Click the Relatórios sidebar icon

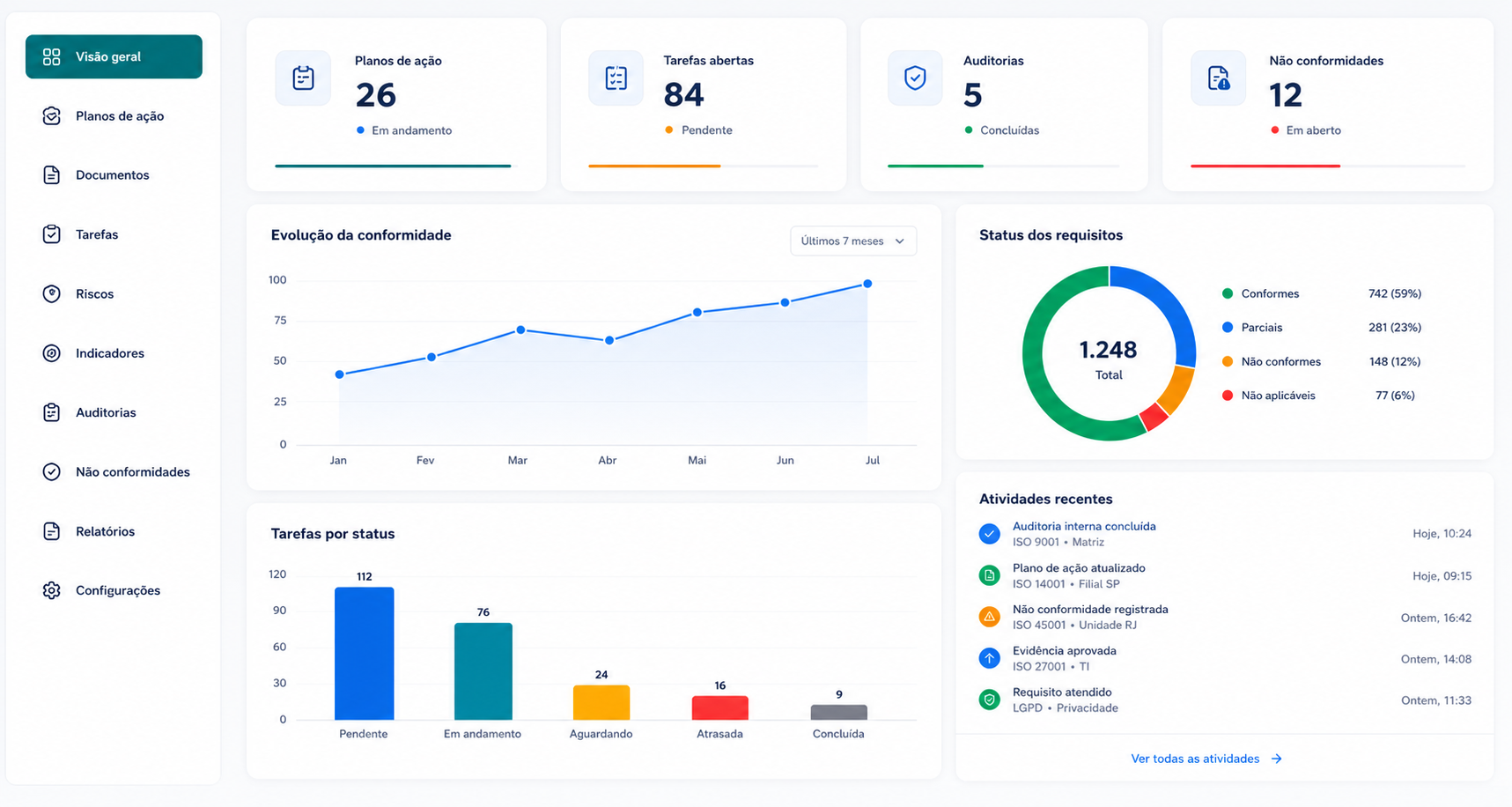(x=51, y=530)
